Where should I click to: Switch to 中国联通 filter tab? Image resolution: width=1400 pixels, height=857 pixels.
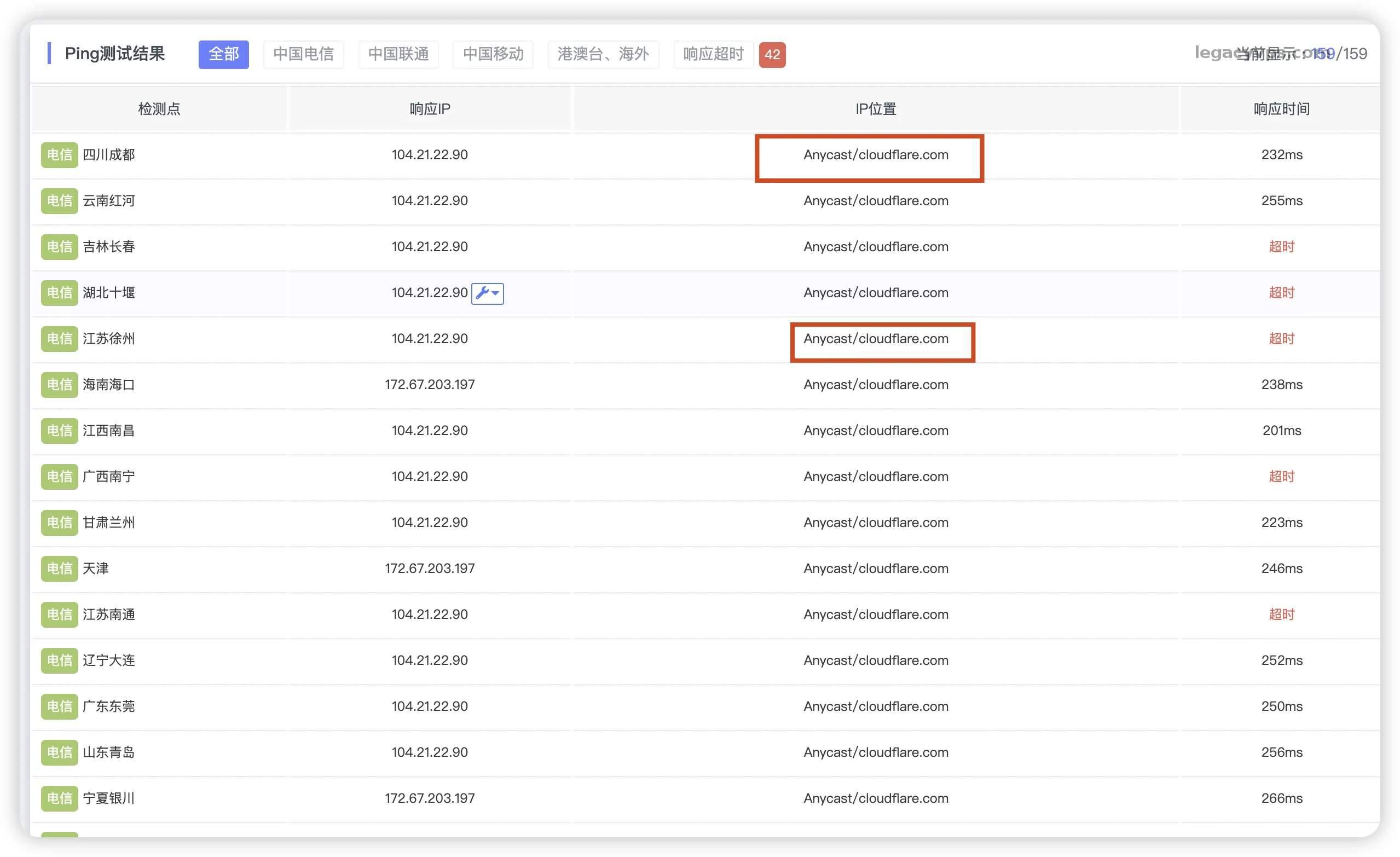coord(398,55)
